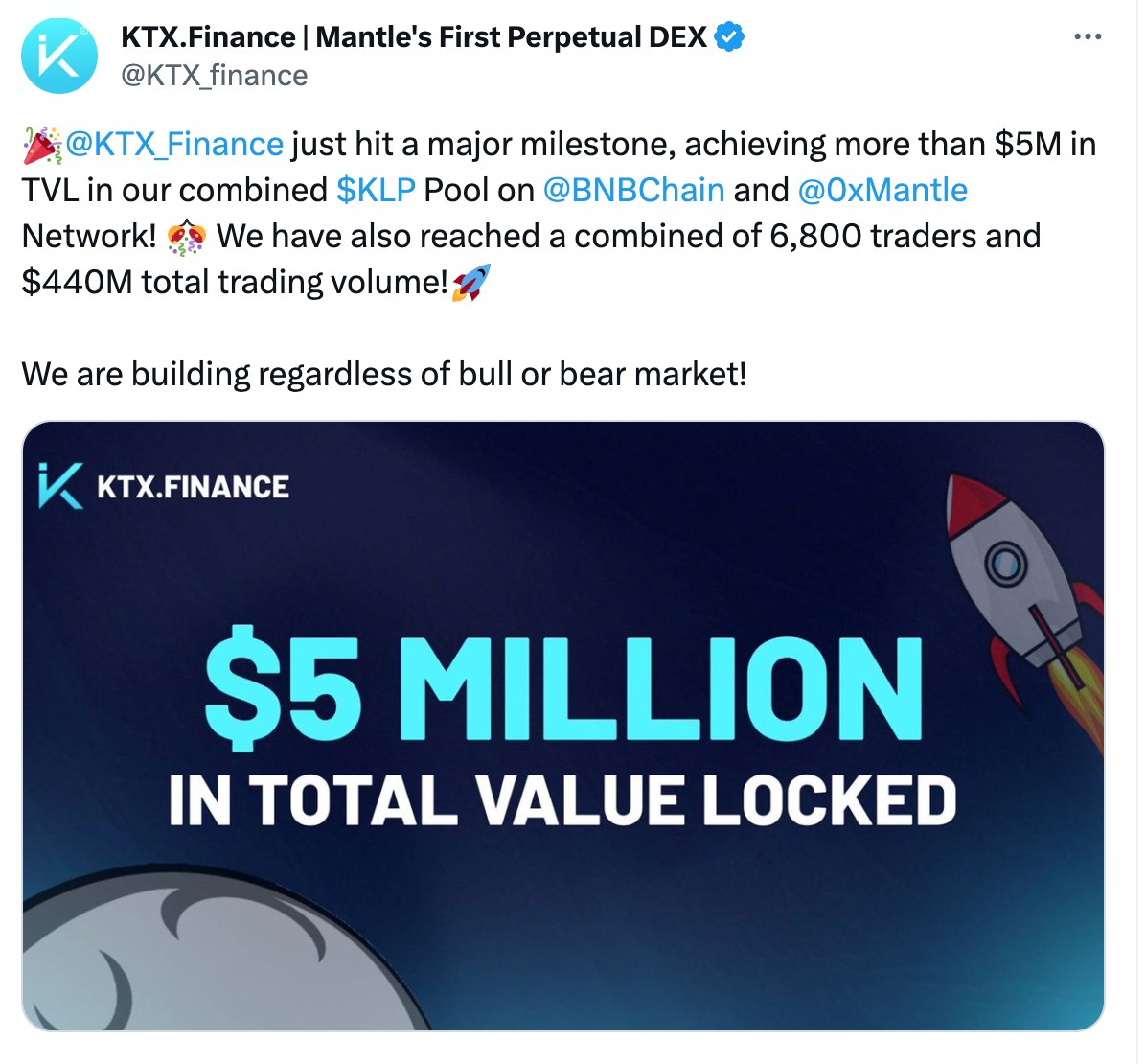Click the KTX.FINANCE wordmark in the banner
This screenshot has height=1064, width=1146.
[x=192, y=485]
